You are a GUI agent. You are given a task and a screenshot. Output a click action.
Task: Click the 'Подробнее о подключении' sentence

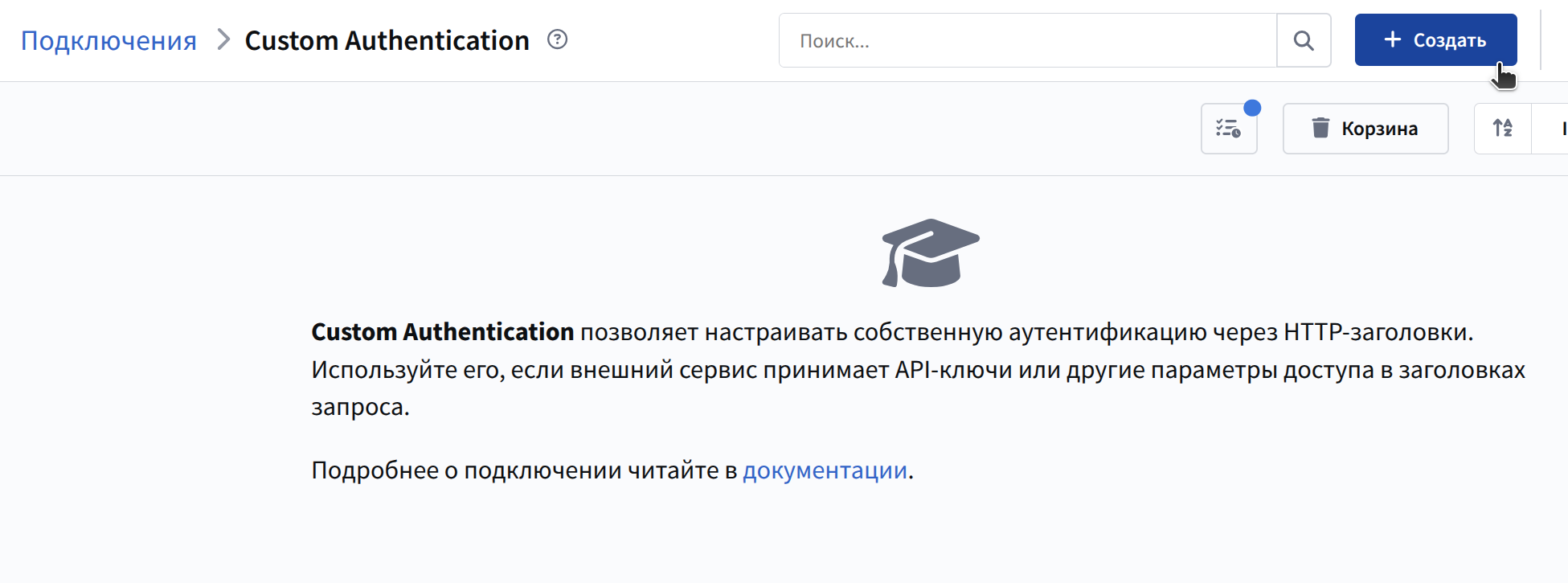pos(523,470)
